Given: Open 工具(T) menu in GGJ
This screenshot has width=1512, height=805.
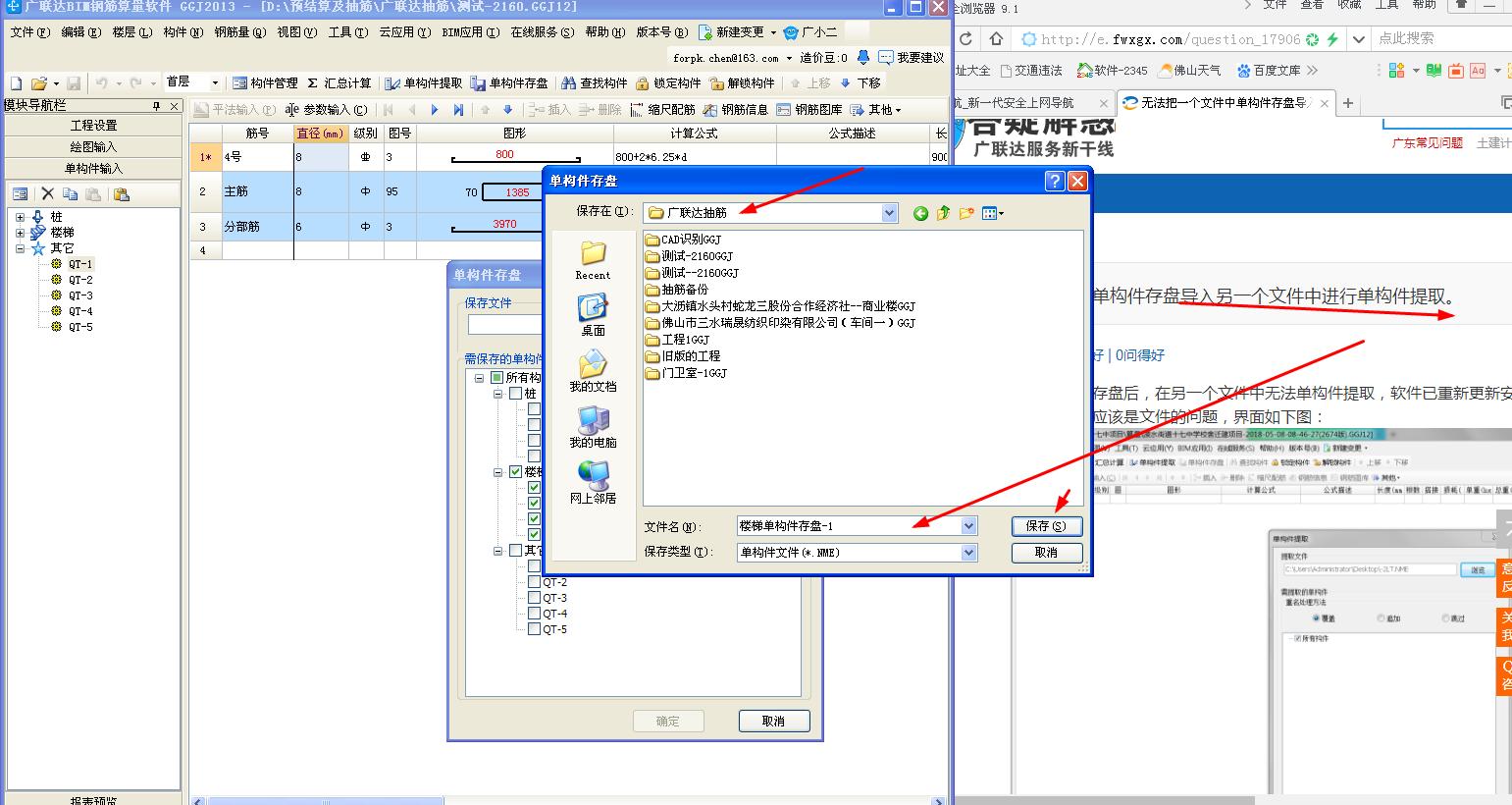Looking at the screenshot, I should (348, 32).
